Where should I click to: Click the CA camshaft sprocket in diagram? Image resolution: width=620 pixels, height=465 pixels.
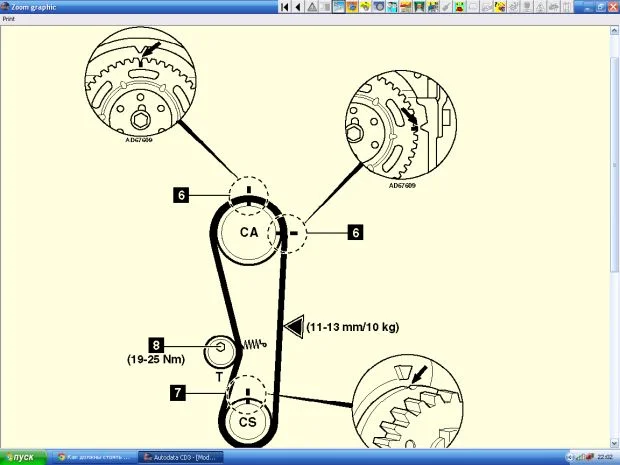click(x=248, y=232)
